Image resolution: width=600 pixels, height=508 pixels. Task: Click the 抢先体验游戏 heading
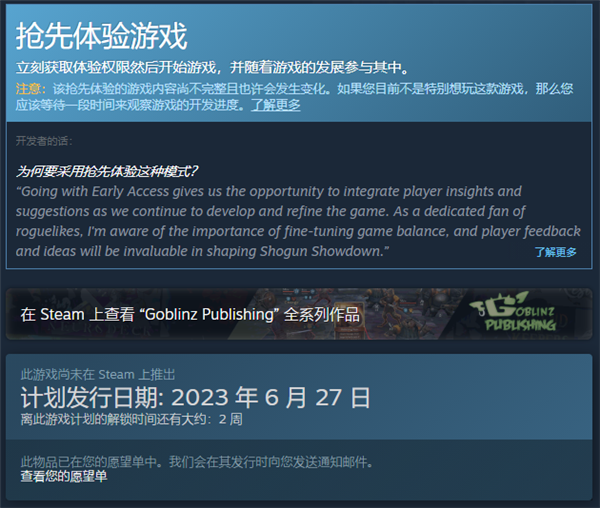(101, 36)
